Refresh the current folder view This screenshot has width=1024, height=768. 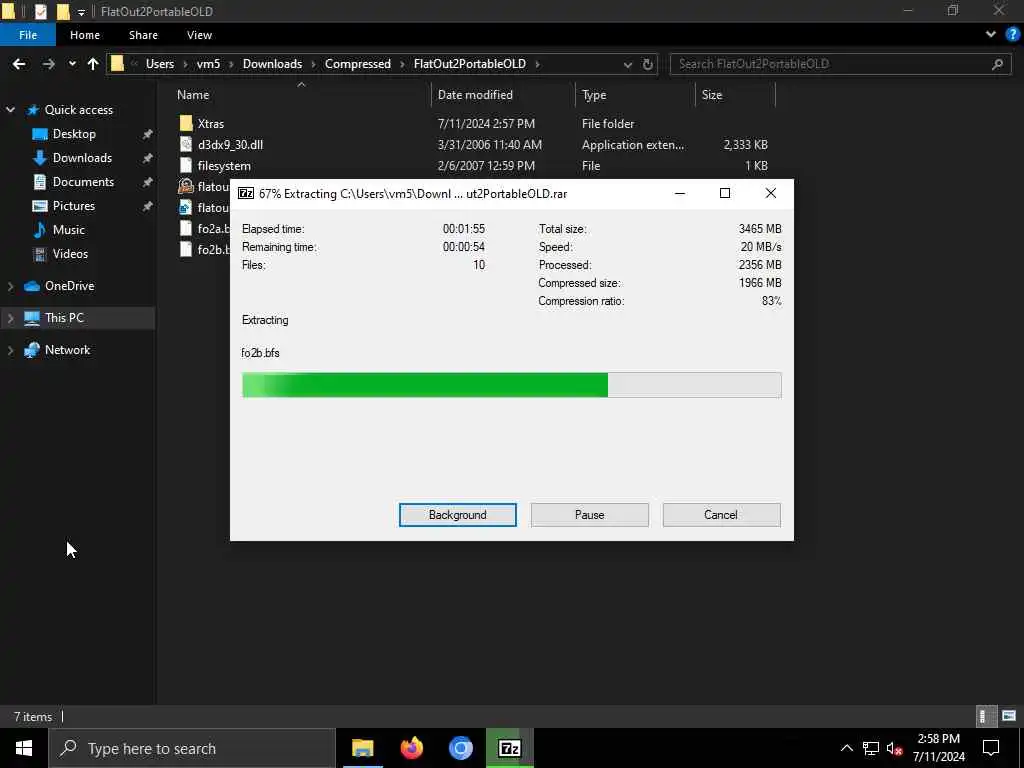pyautogui.click(x=647, y=64)
